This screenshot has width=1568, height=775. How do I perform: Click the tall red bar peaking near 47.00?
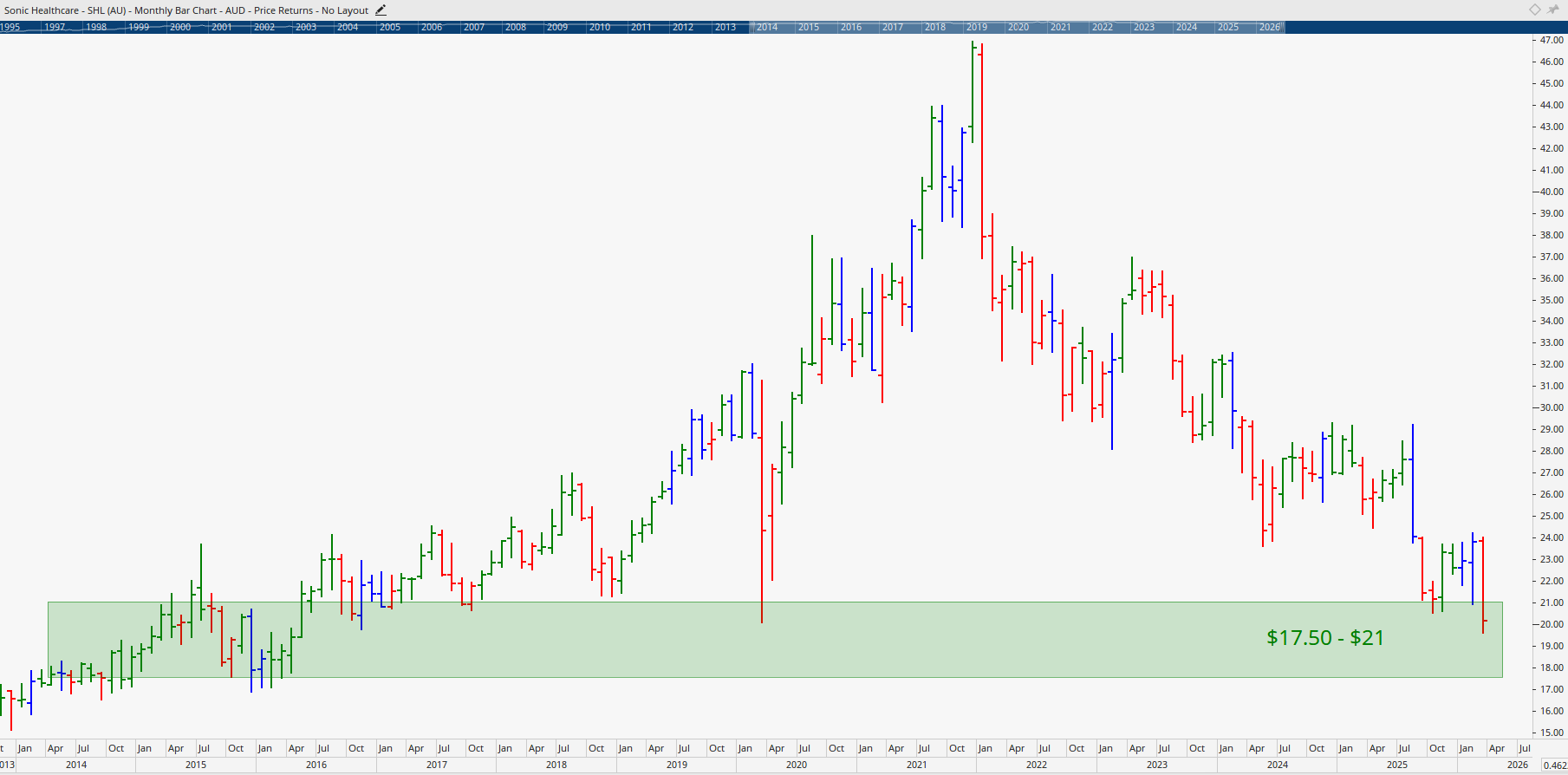pos(982,152)
